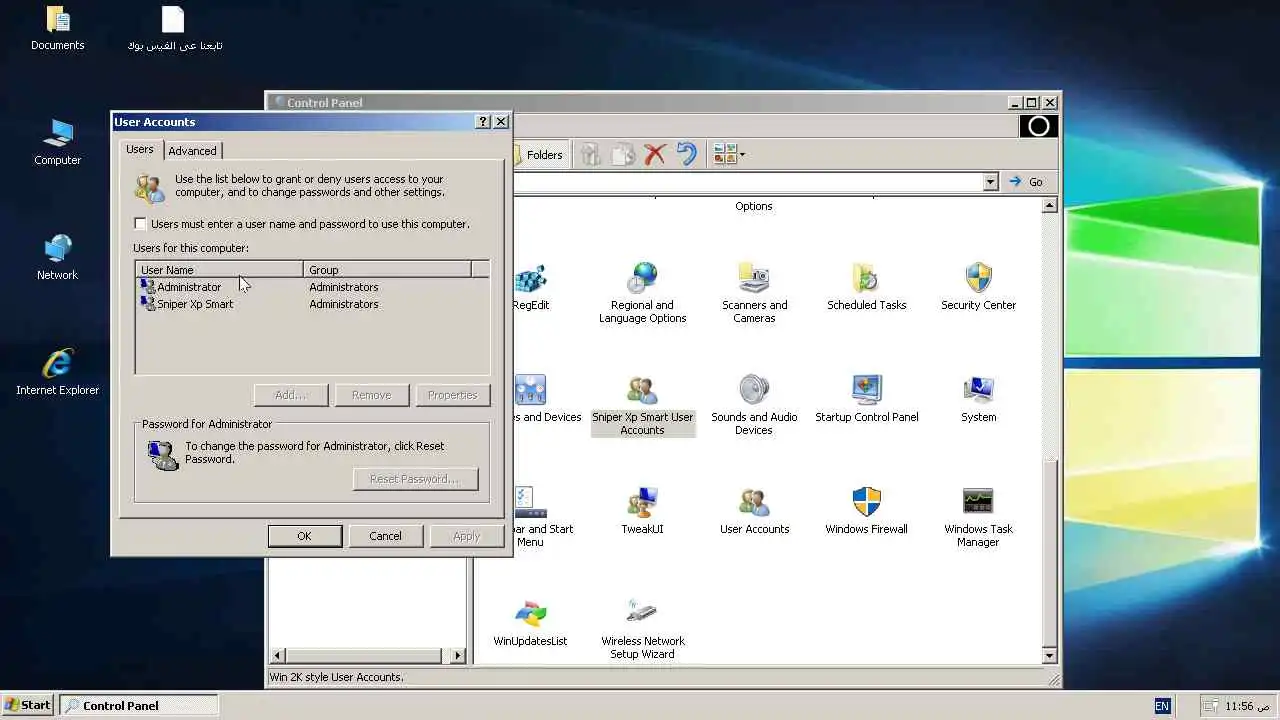
Task: Click the User Name column header
Action: 219,270
